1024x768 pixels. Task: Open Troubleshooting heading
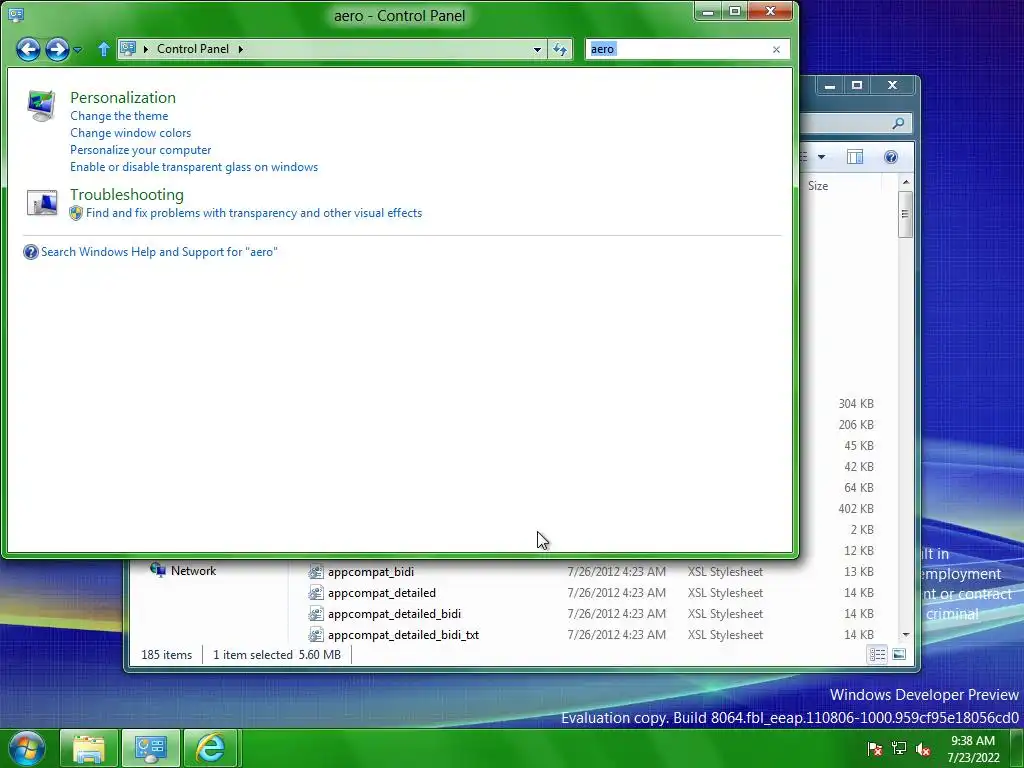127,195
